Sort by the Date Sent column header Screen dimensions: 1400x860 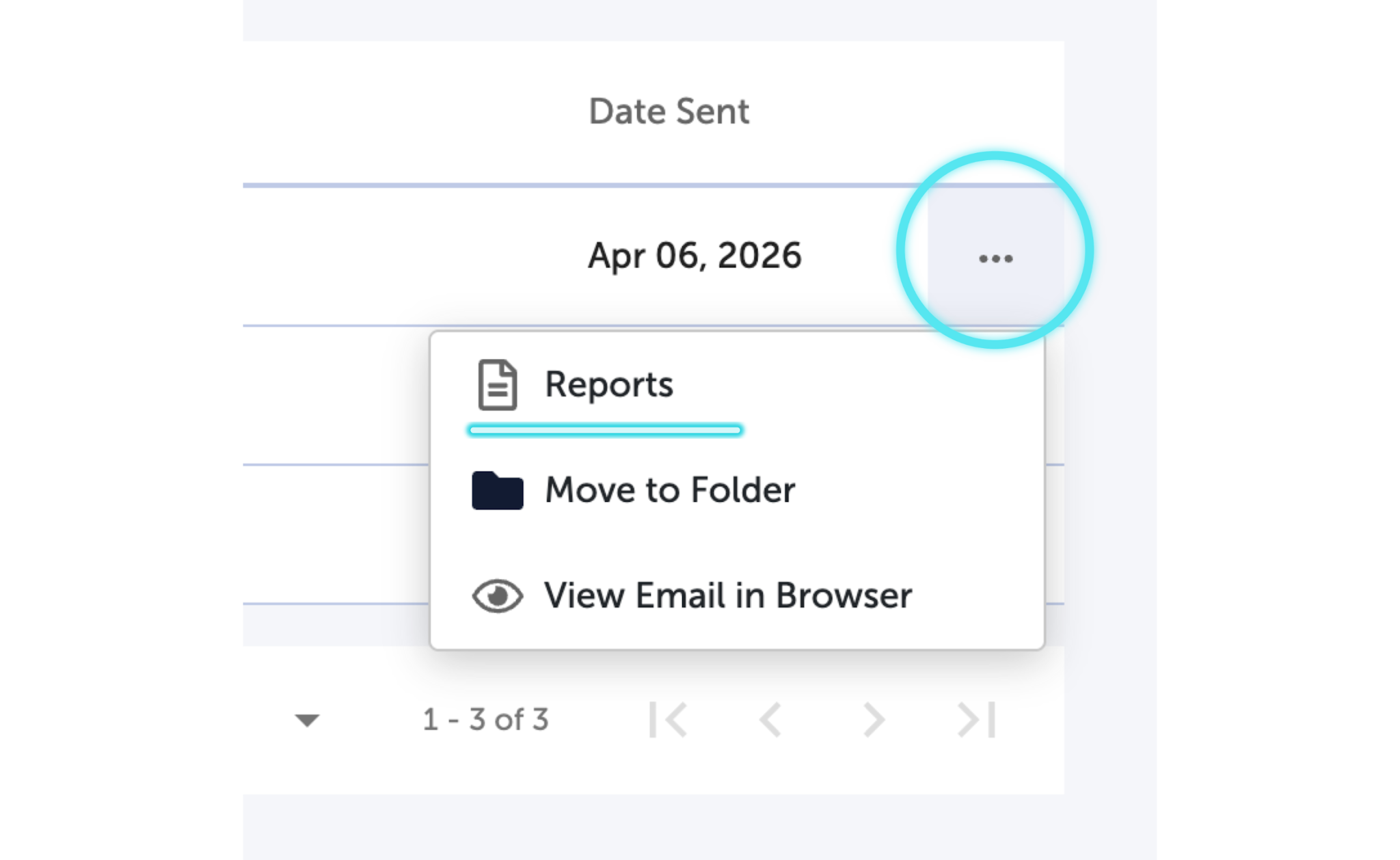coord(669,111)
